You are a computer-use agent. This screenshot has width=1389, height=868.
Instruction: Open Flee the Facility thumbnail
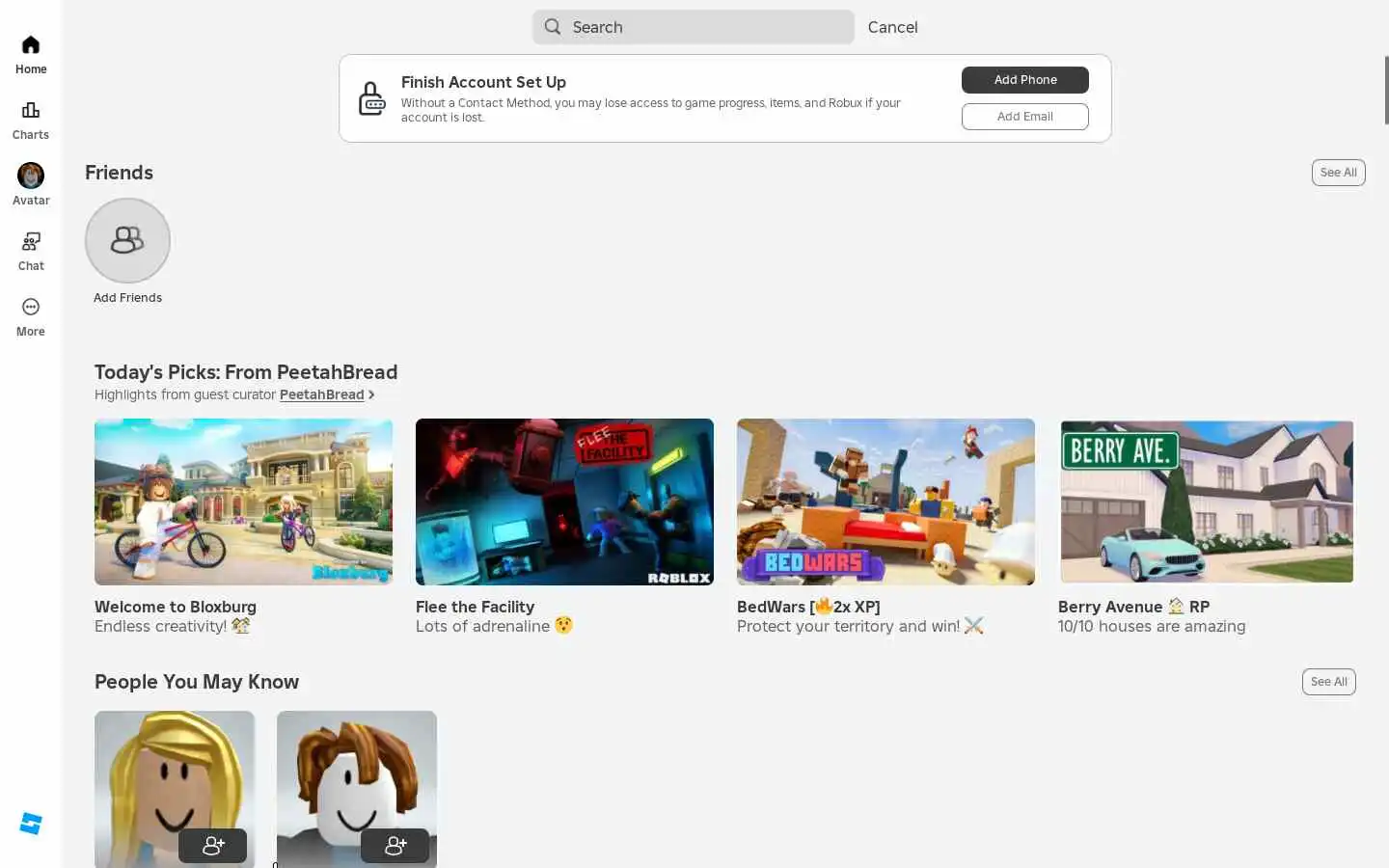pyautogui.click(x=564, y=502)
